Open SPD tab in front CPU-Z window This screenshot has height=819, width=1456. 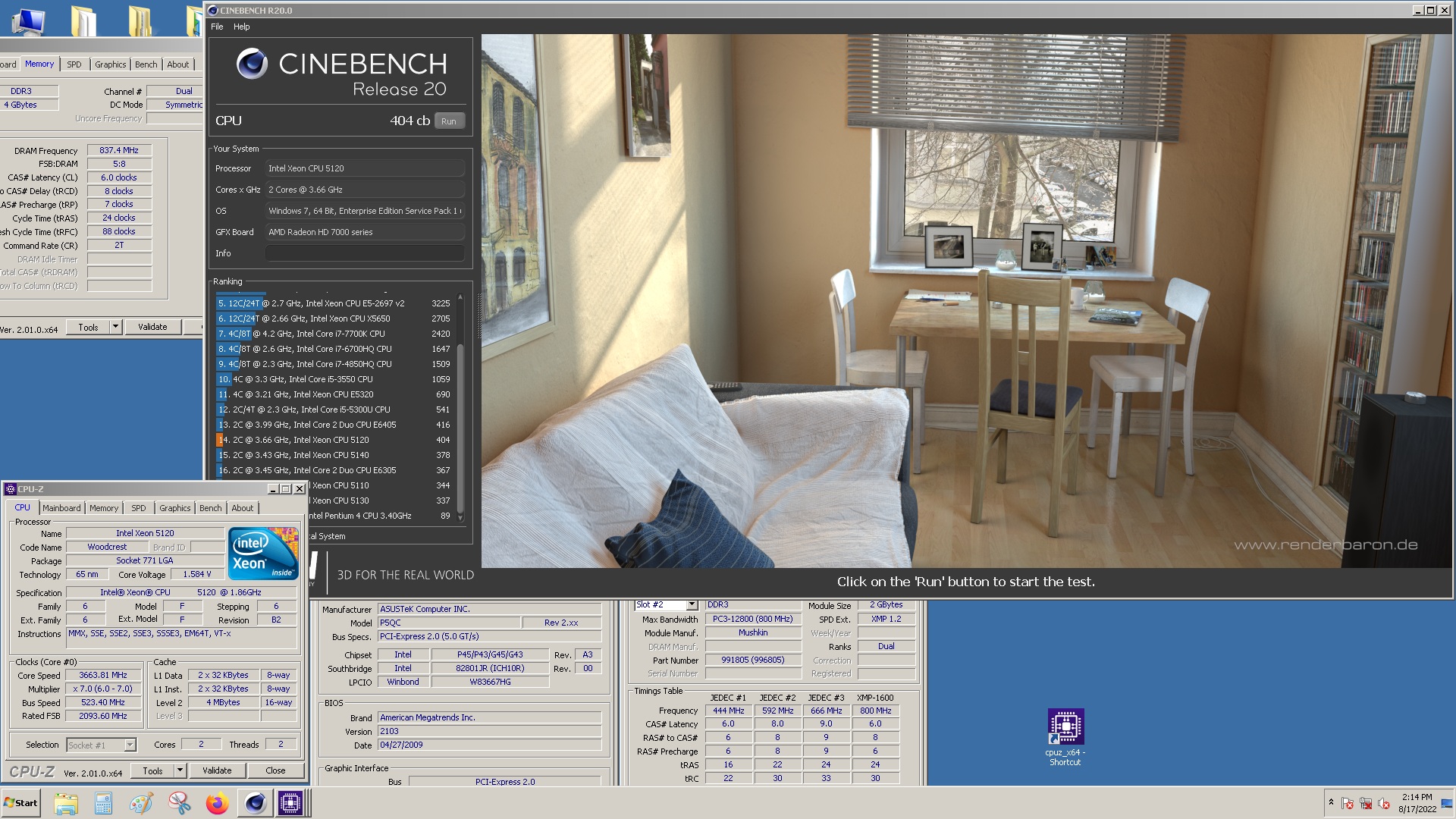pos(138,508)
